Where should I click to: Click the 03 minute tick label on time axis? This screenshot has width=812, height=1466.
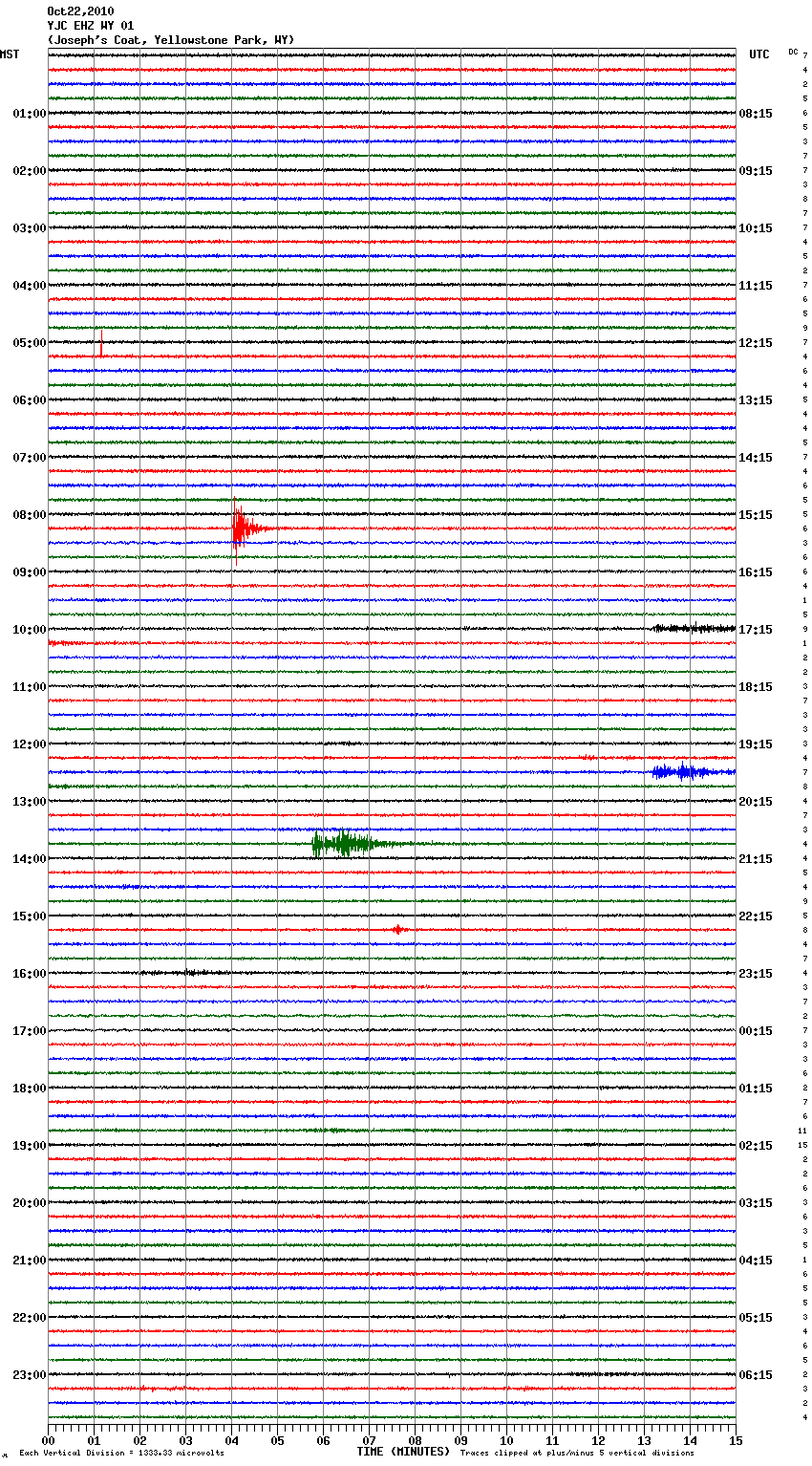tap(185, 1440)
